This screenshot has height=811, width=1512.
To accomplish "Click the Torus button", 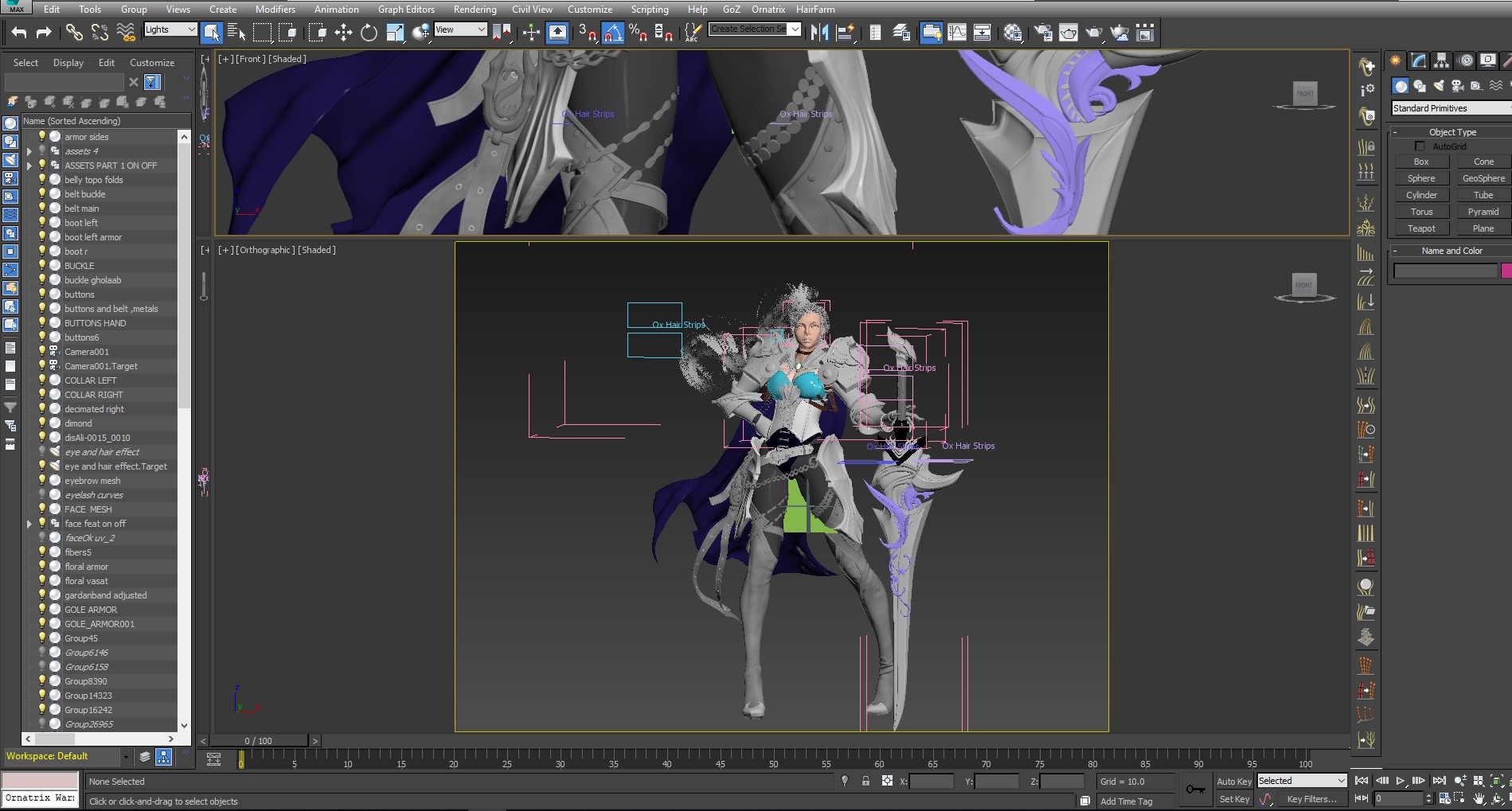I will [1421, 212].
